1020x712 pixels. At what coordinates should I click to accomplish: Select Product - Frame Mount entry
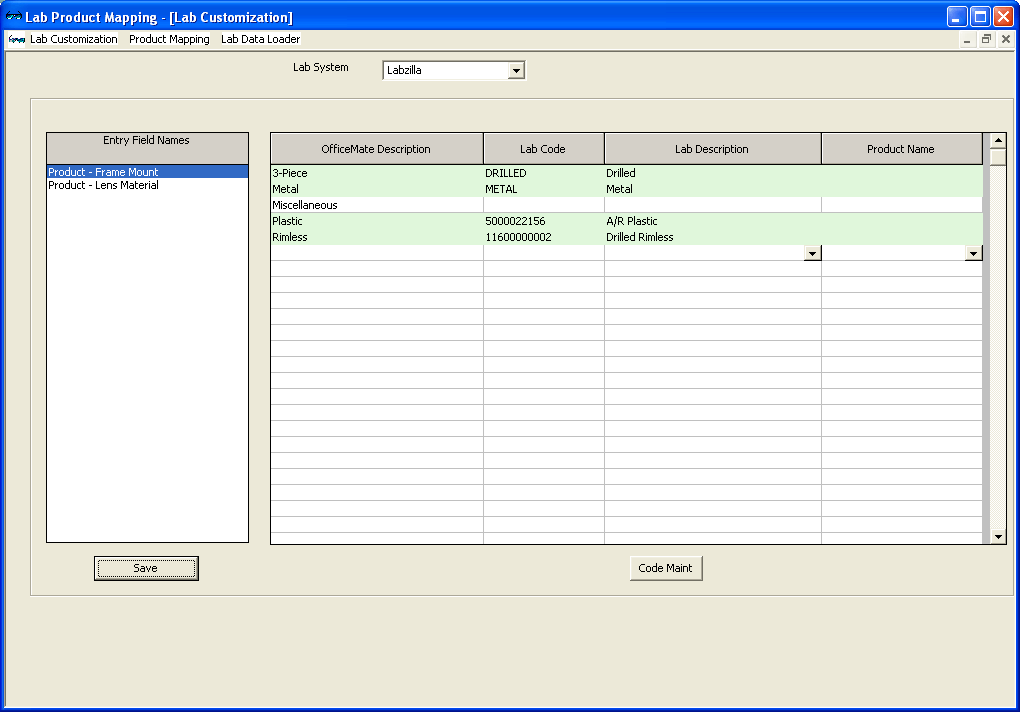pos(104,172)
